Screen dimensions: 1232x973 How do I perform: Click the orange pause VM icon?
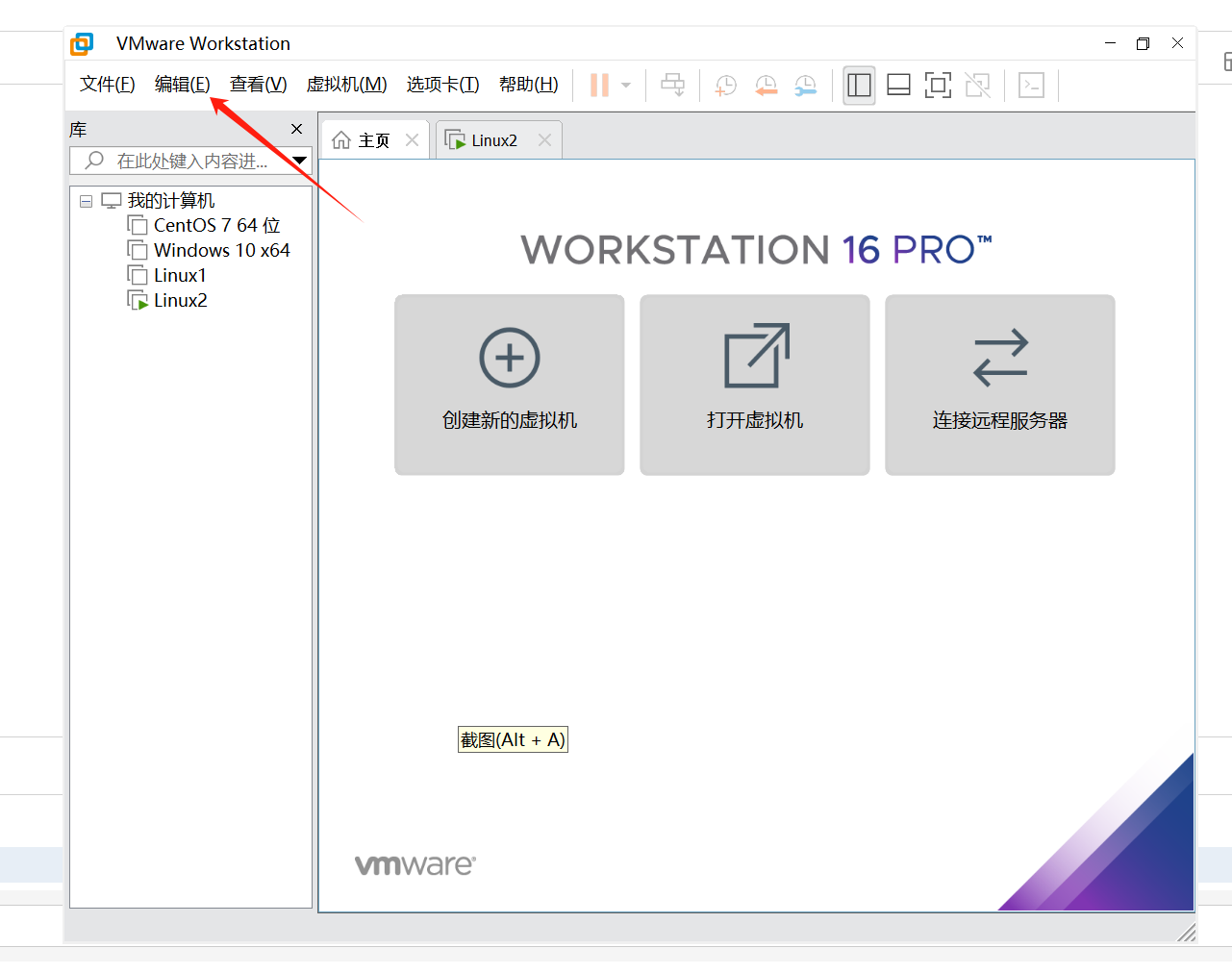click(599, 86)
